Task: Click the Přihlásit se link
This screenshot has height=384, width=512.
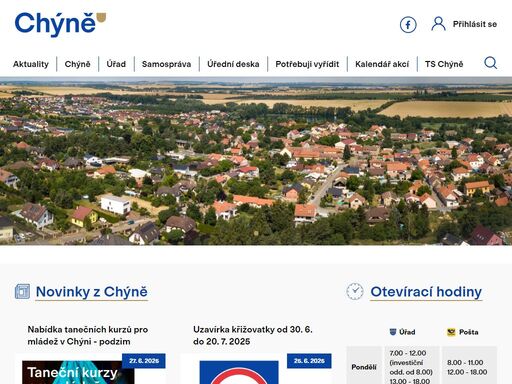Action: (x=475, y=24)
